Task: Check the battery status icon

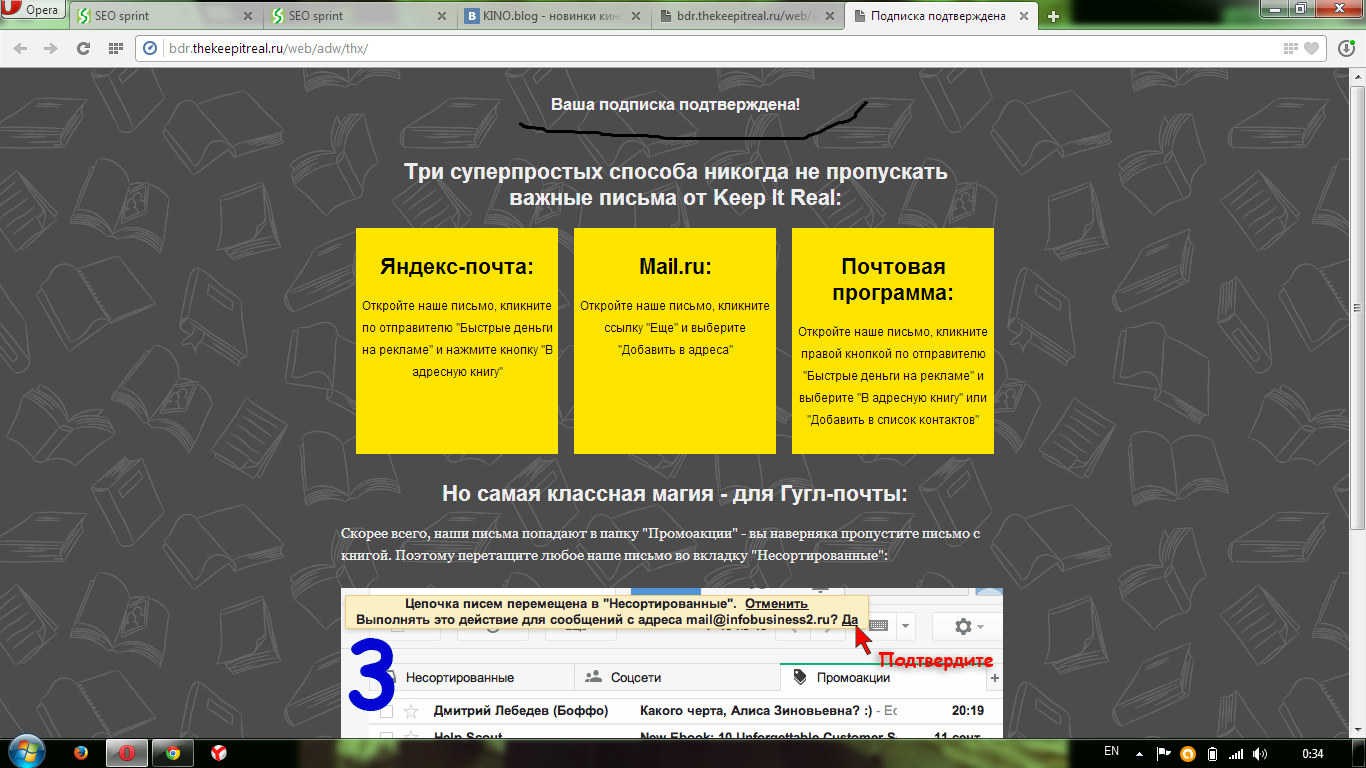Action: [1212, 753]
